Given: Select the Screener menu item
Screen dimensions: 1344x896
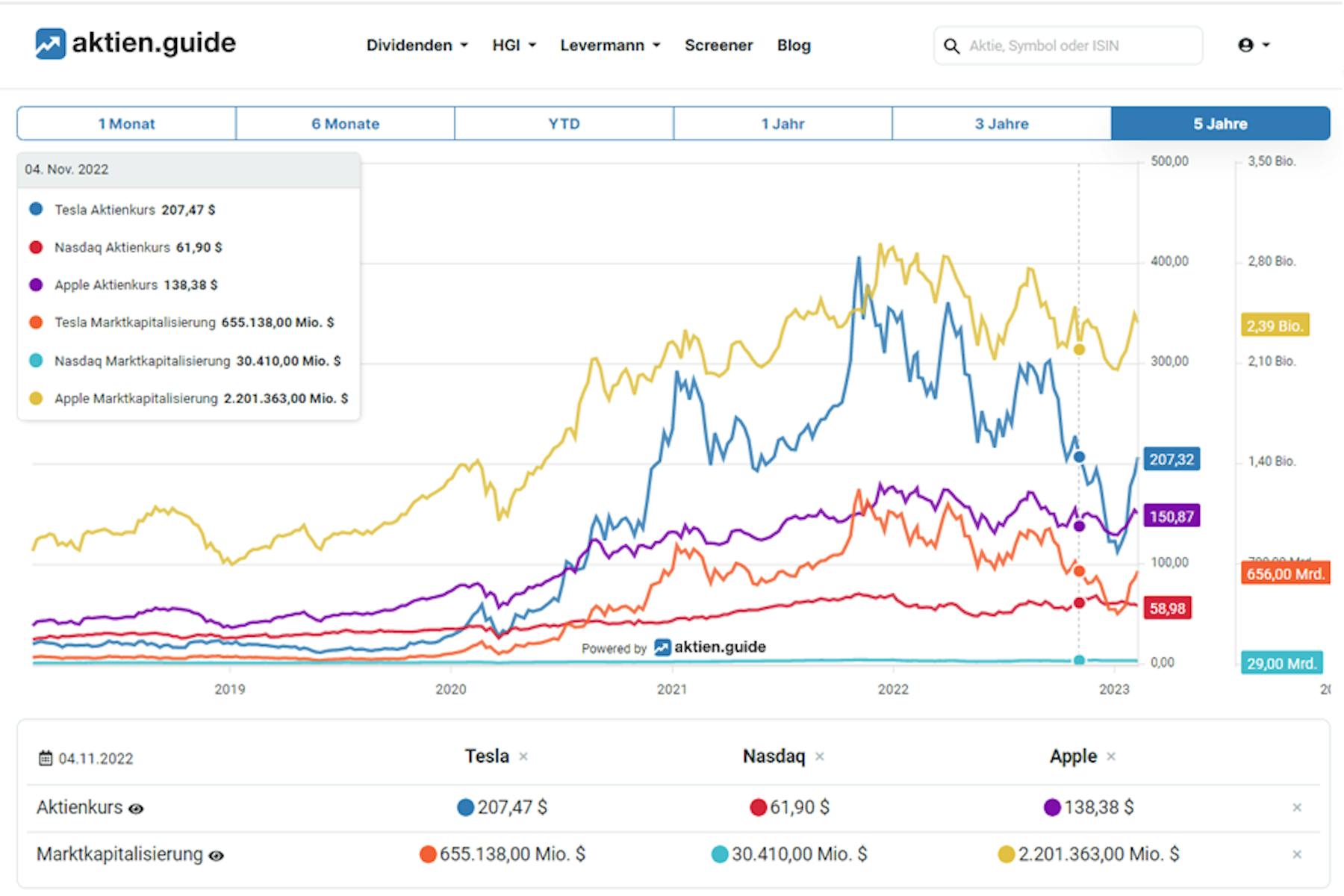Looking at the screenshot, I should [x=718, y=45].
